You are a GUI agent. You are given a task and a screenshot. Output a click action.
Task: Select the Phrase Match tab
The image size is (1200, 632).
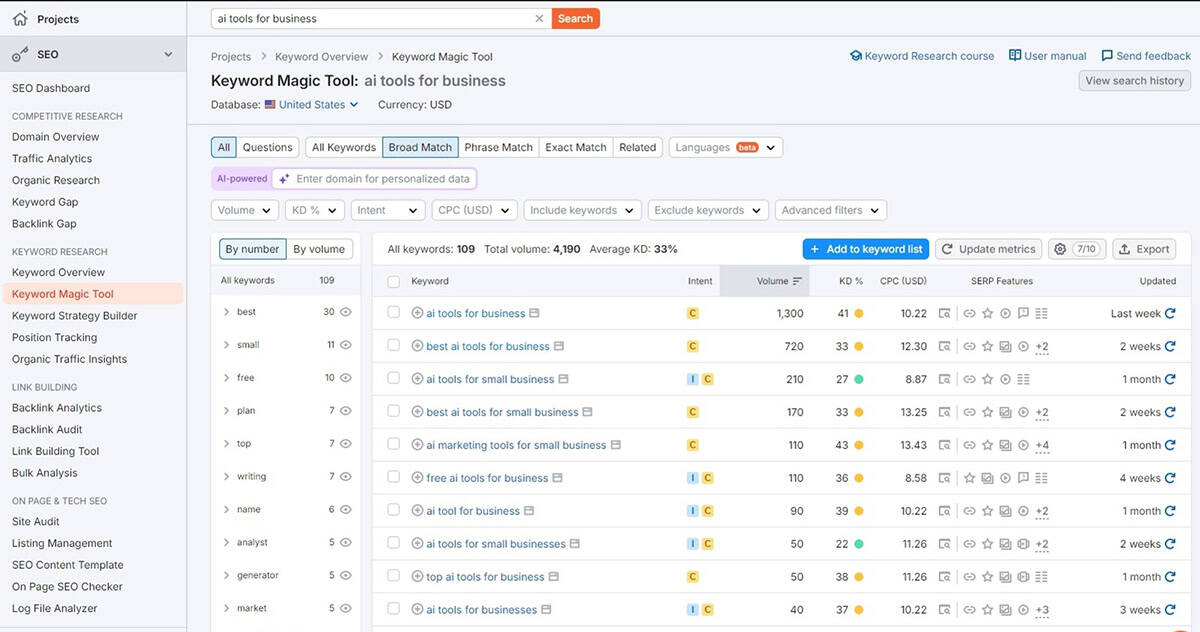[x=498, y=147]
